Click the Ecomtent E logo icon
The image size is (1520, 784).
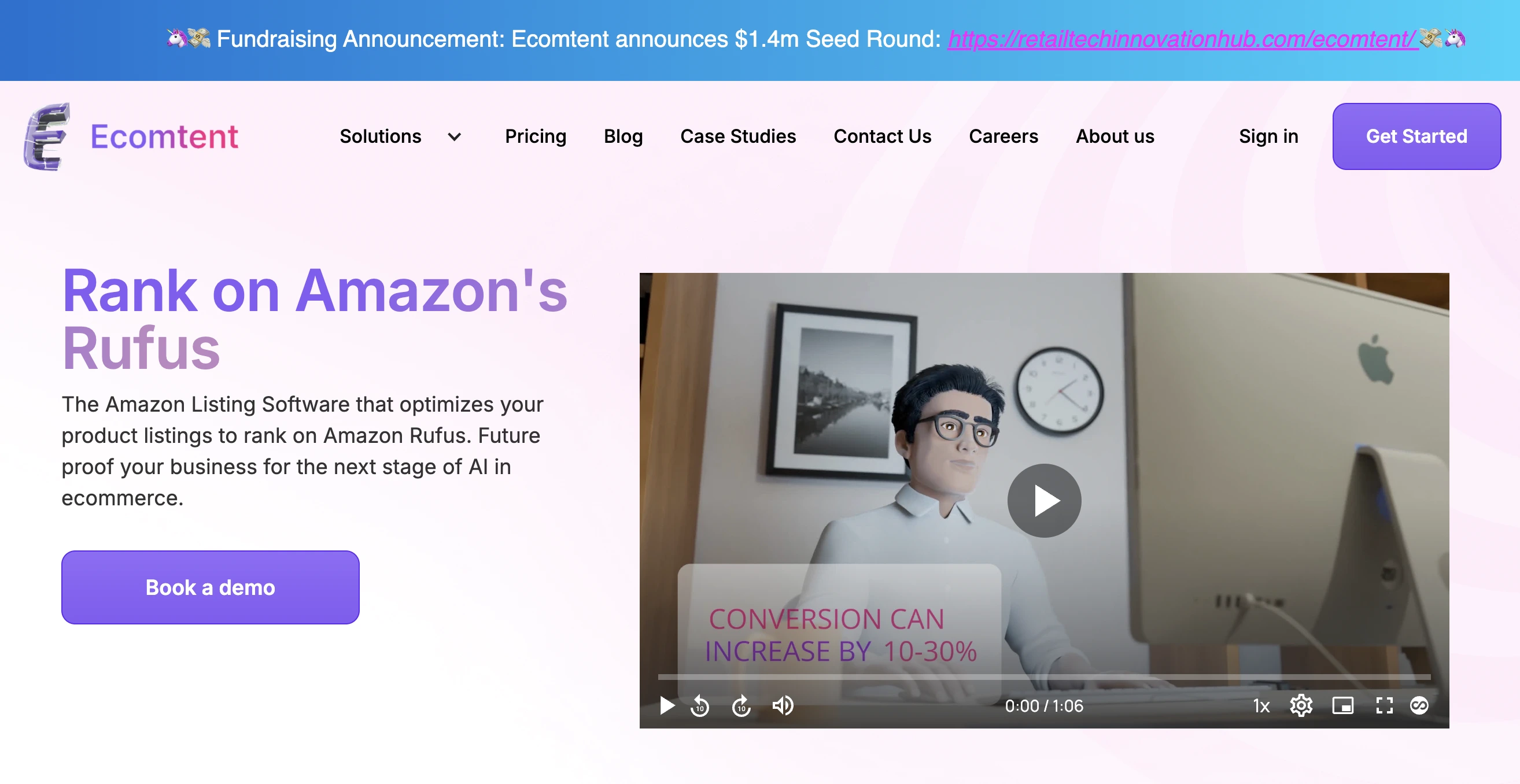pyautogui.click(x=47, y=137)
